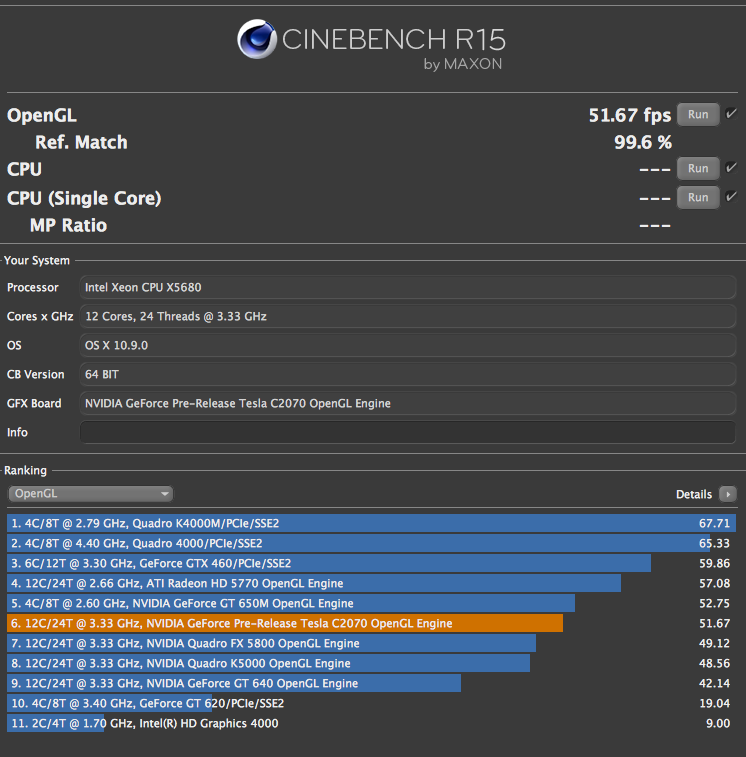746x757 pixels.
Task: Select ranking row ATI Radeon HD 5770
Action: click(x=371, y=583)
